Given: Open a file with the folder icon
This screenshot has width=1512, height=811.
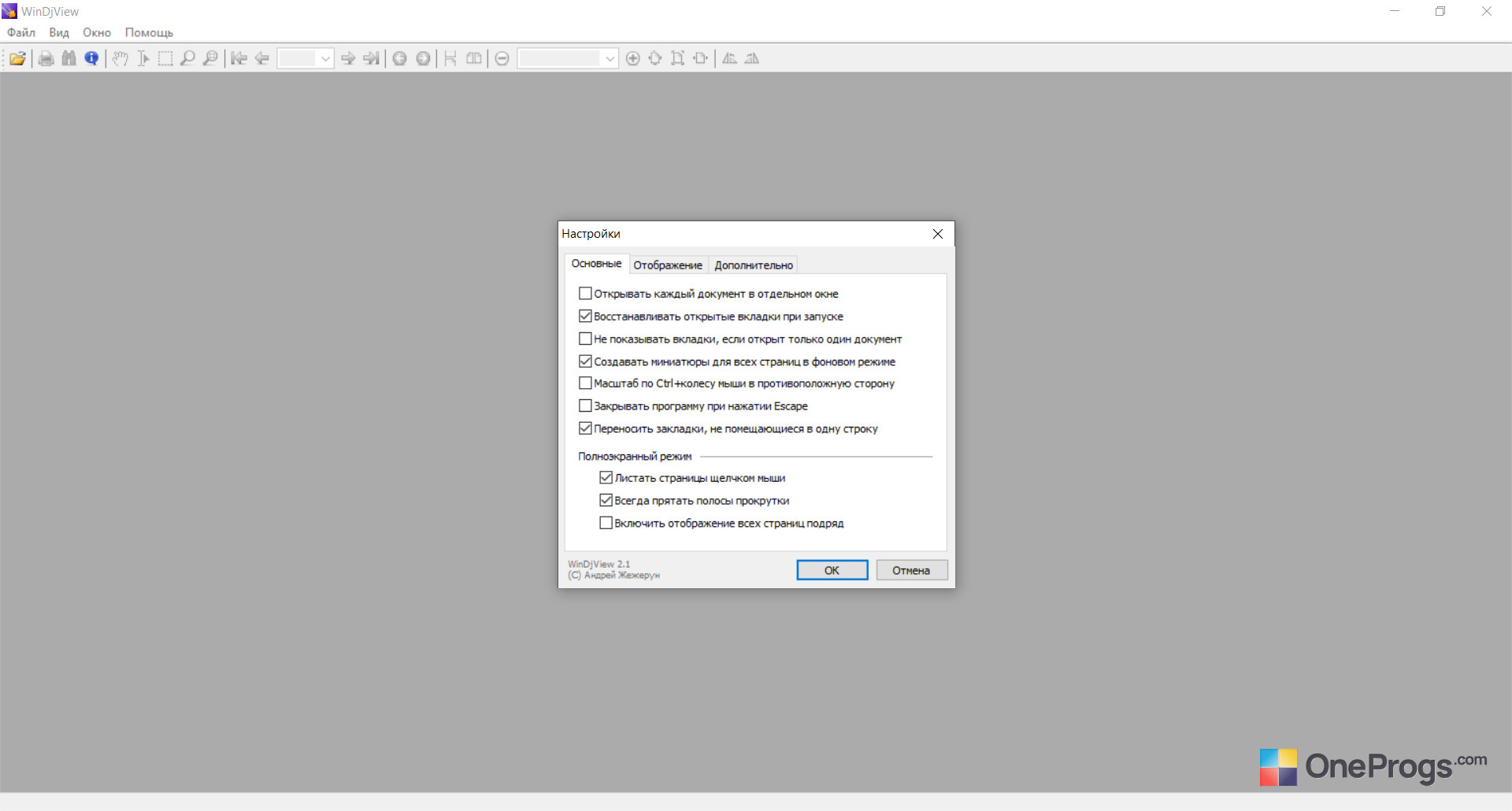Looking at the screenshot, I should [17, 58].
